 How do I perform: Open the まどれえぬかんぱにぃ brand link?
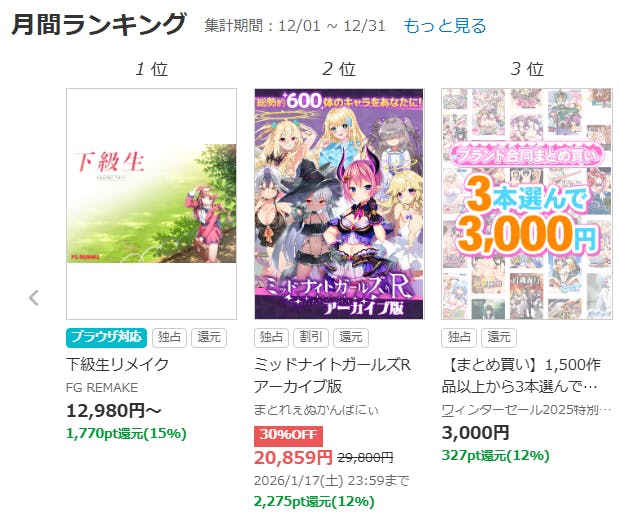(316, 410)
